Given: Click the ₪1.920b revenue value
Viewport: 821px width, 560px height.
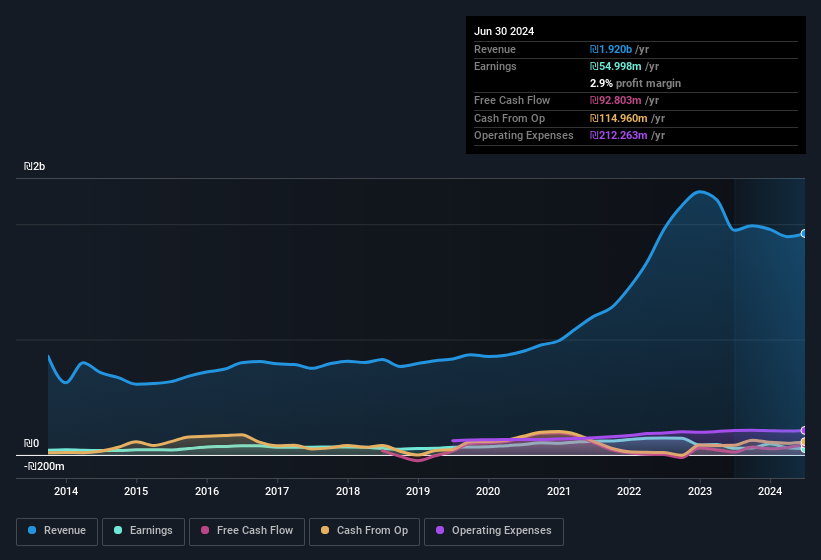Looking at the screenshot, I should coord(611,49).
